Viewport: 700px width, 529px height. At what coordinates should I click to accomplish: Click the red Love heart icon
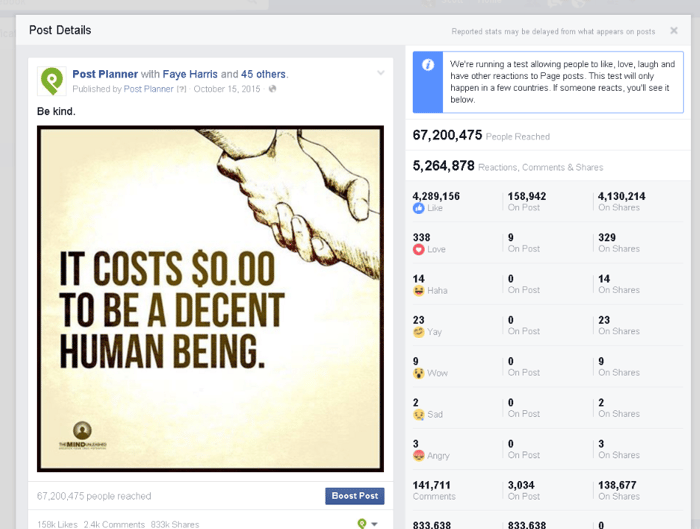tap(418, 249)
